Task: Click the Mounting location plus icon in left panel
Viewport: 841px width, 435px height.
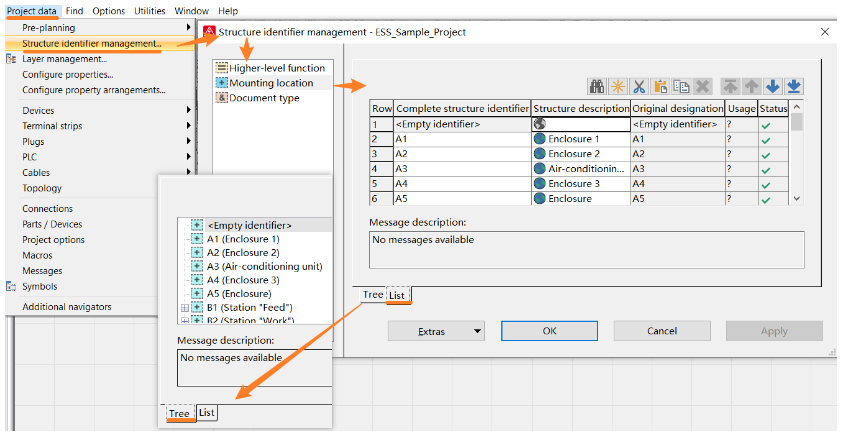Action: point(221,83)
